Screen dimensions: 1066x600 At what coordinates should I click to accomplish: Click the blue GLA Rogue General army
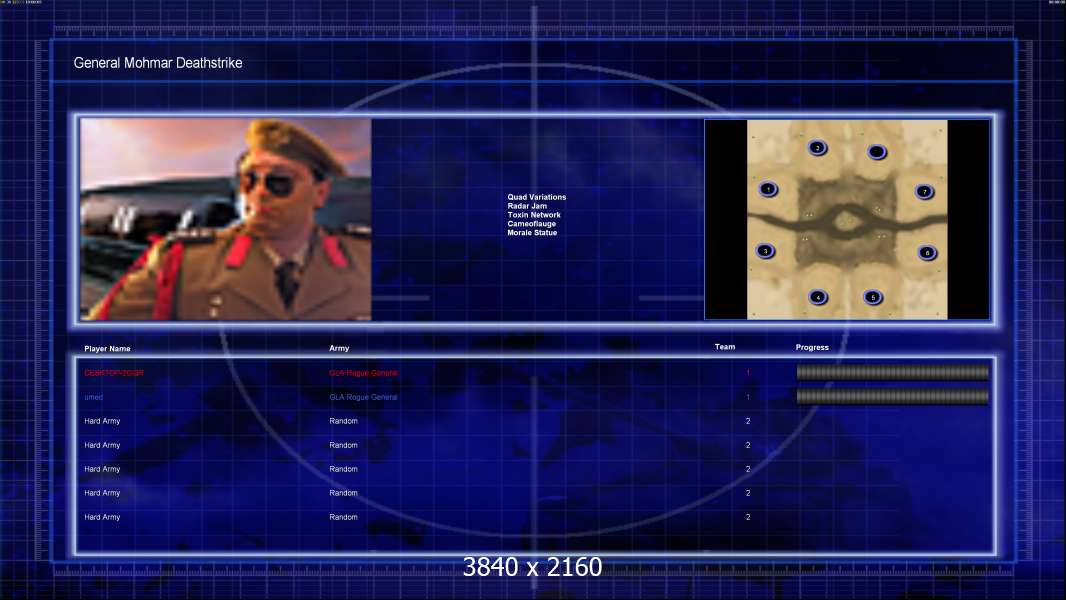363,397
